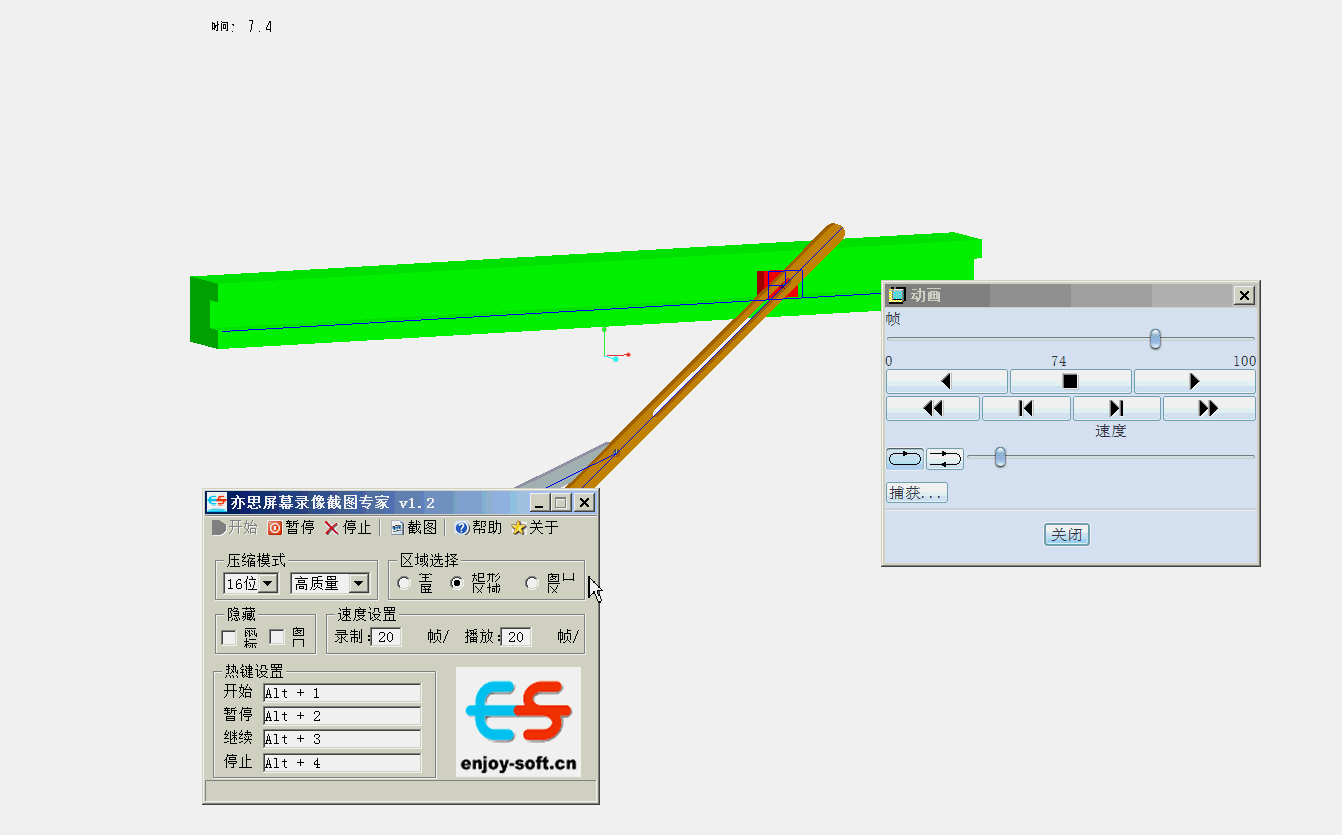This screenshot has height=835, width=1342.
Task: Jump to the last animation frame
Action: [1116, 408]
